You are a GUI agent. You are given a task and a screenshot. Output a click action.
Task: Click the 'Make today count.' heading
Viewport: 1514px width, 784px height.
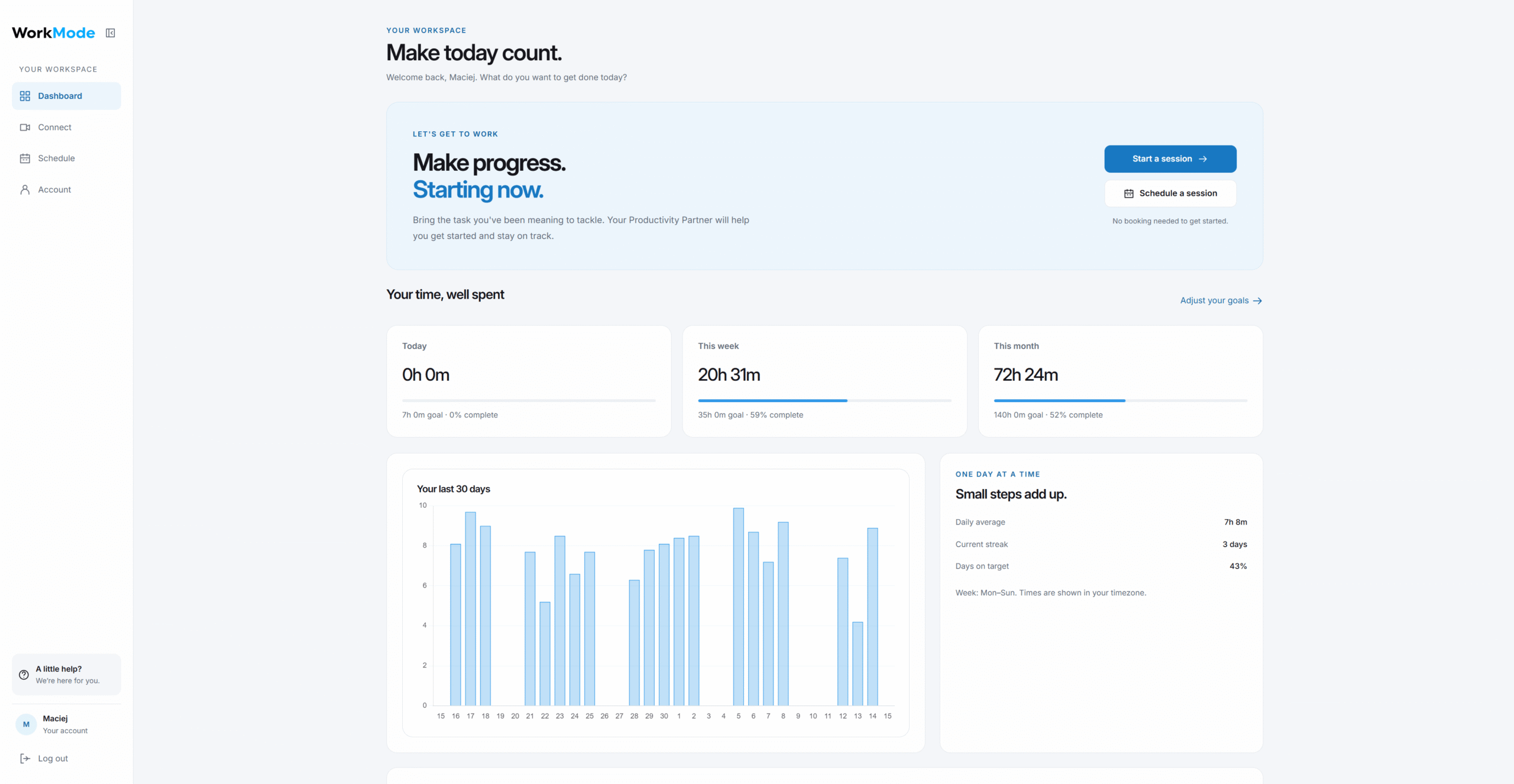click(474, 53)
